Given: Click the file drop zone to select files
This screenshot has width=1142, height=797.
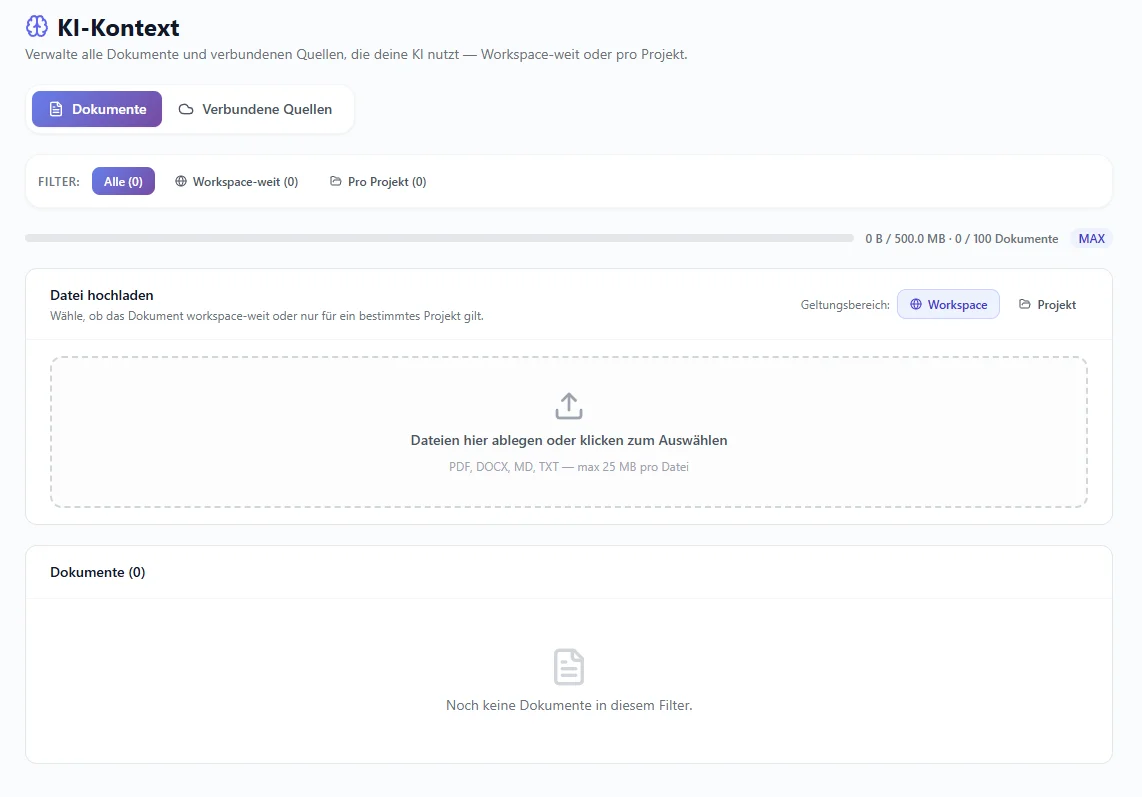Looking at the screenshot, I should (569, 432).
